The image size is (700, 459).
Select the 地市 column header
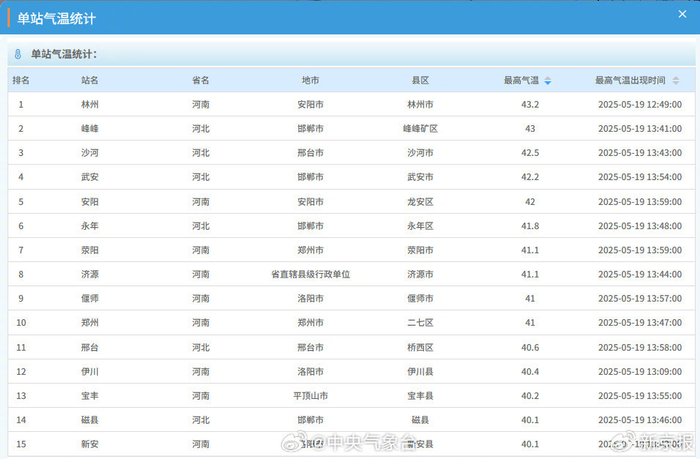[311, 80]
